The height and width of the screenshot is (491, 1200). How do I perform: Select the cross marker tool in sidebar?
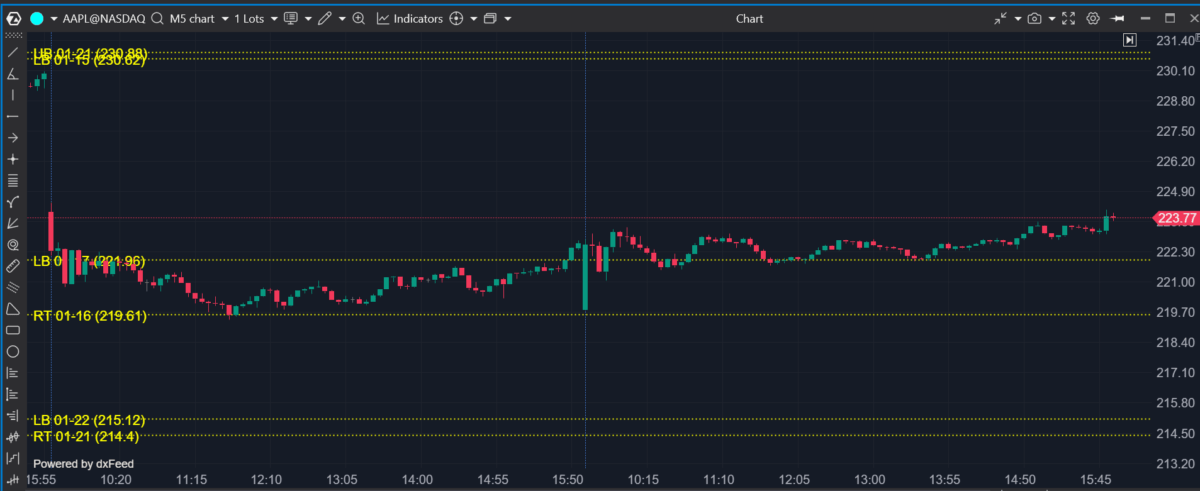12,159
